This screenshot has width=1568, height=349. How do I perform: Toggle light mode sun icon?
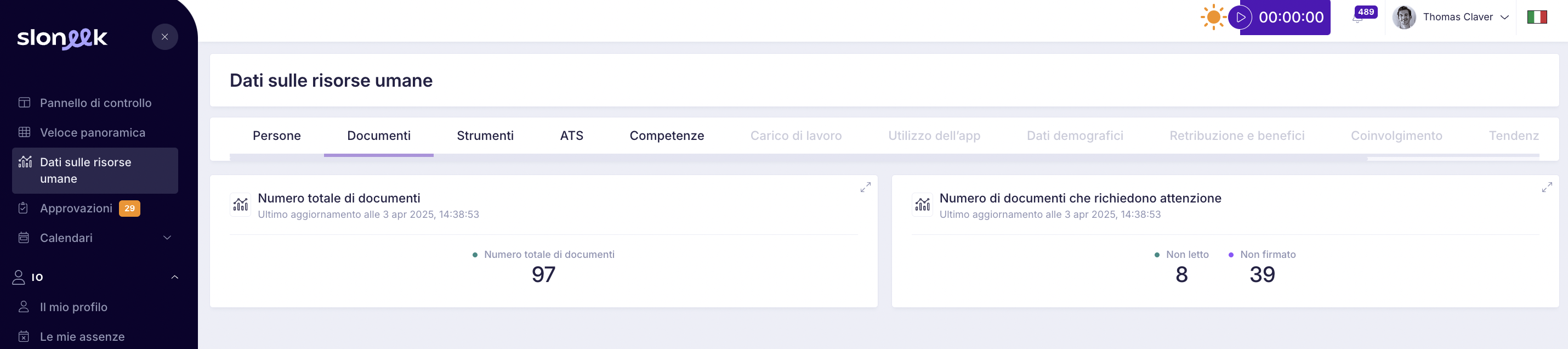1213,17
